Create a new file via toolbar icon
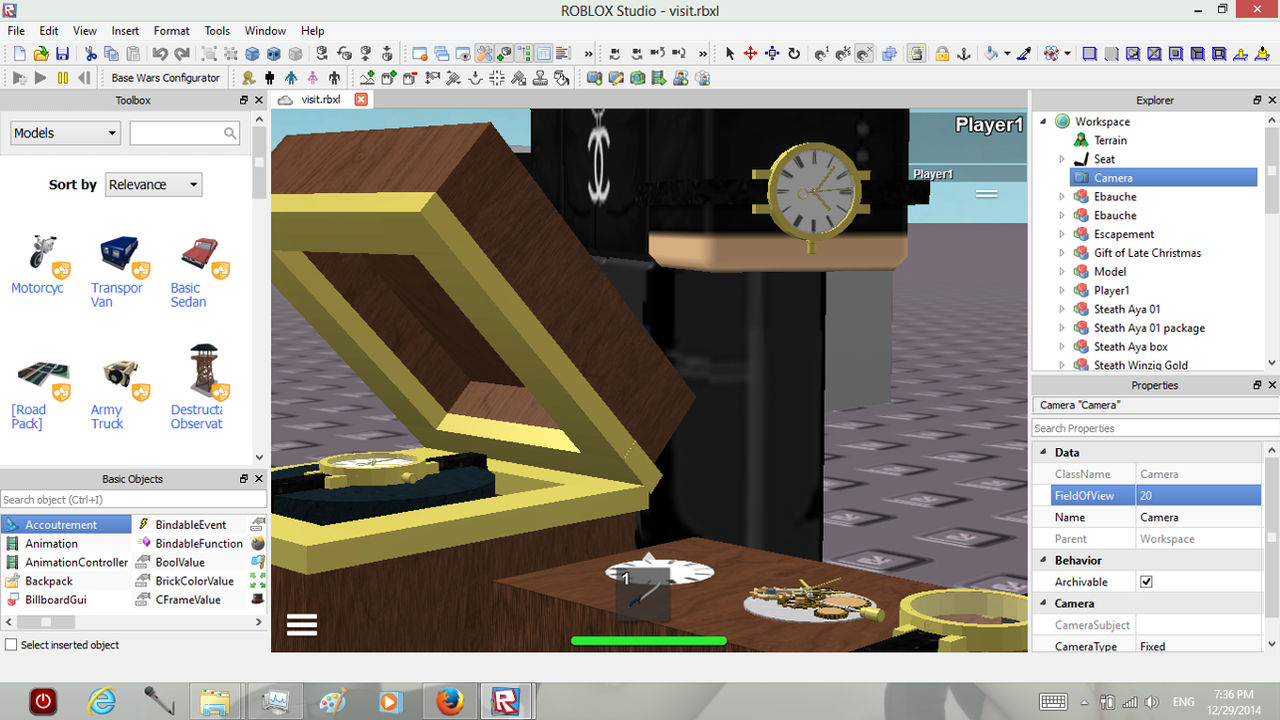The image size is (1280, 720). tap(19, 54)
